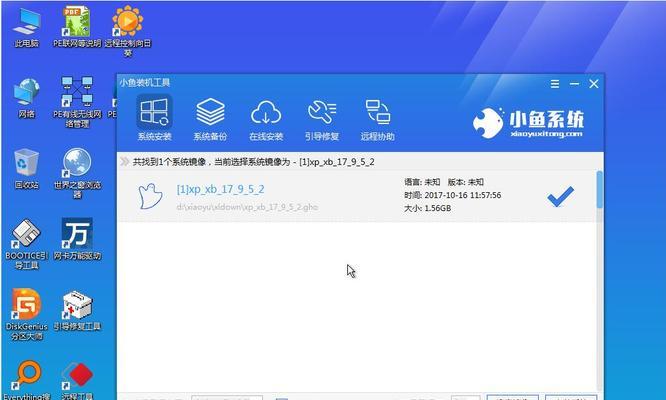Screen dimensions: 666x400
Task: Select the 系统安装 Windows icon tab
Action: coord(154,118)
